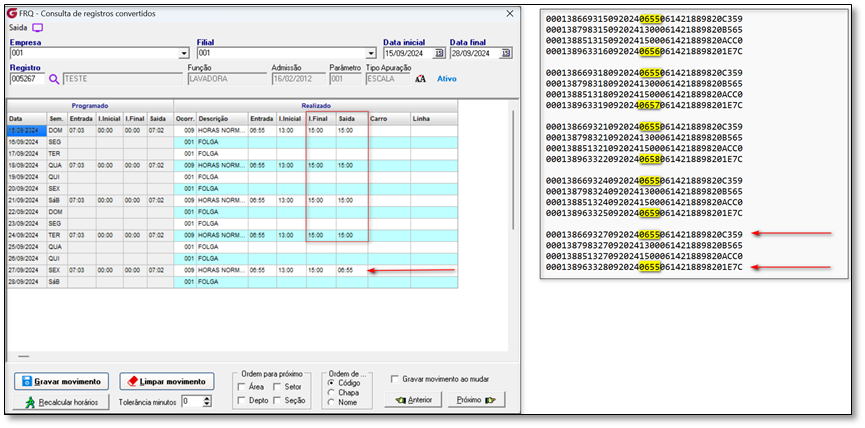Select the Chapa order radio button
Image resolution: width=865 pixels, height=428 pixels.
[331, 392]
